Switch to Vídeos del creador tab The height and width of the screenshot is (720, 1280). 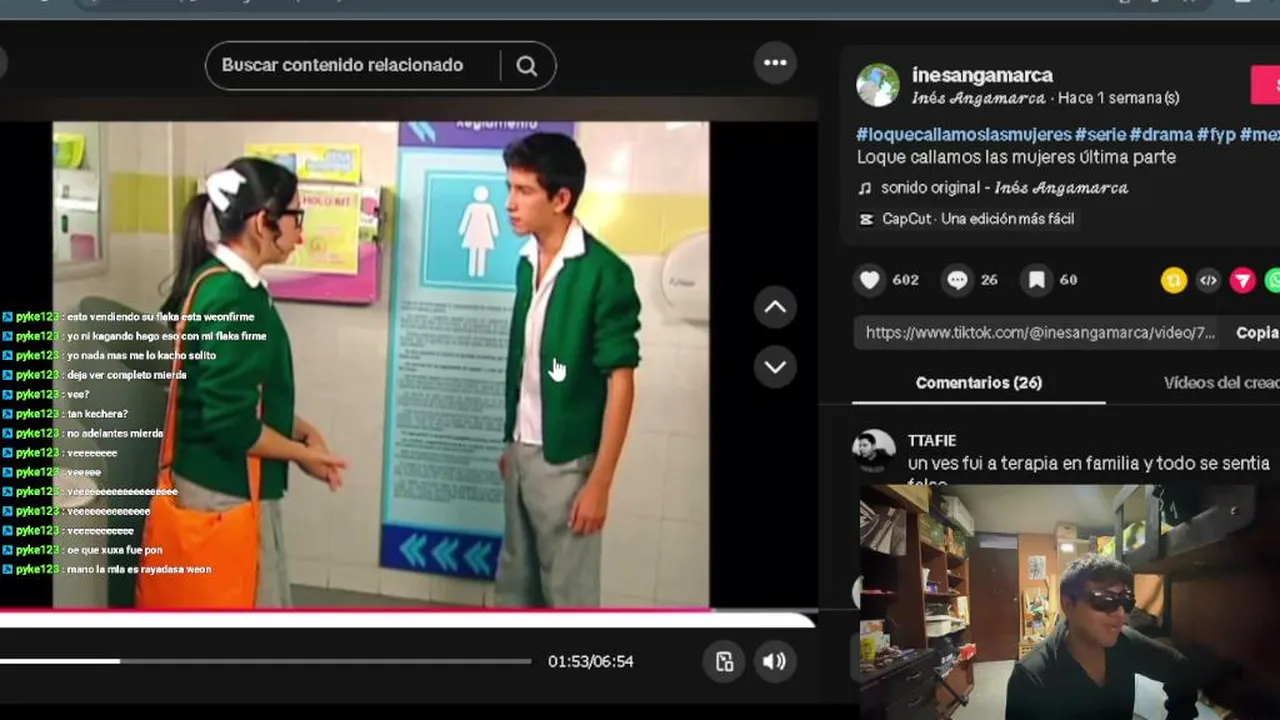1222,383
